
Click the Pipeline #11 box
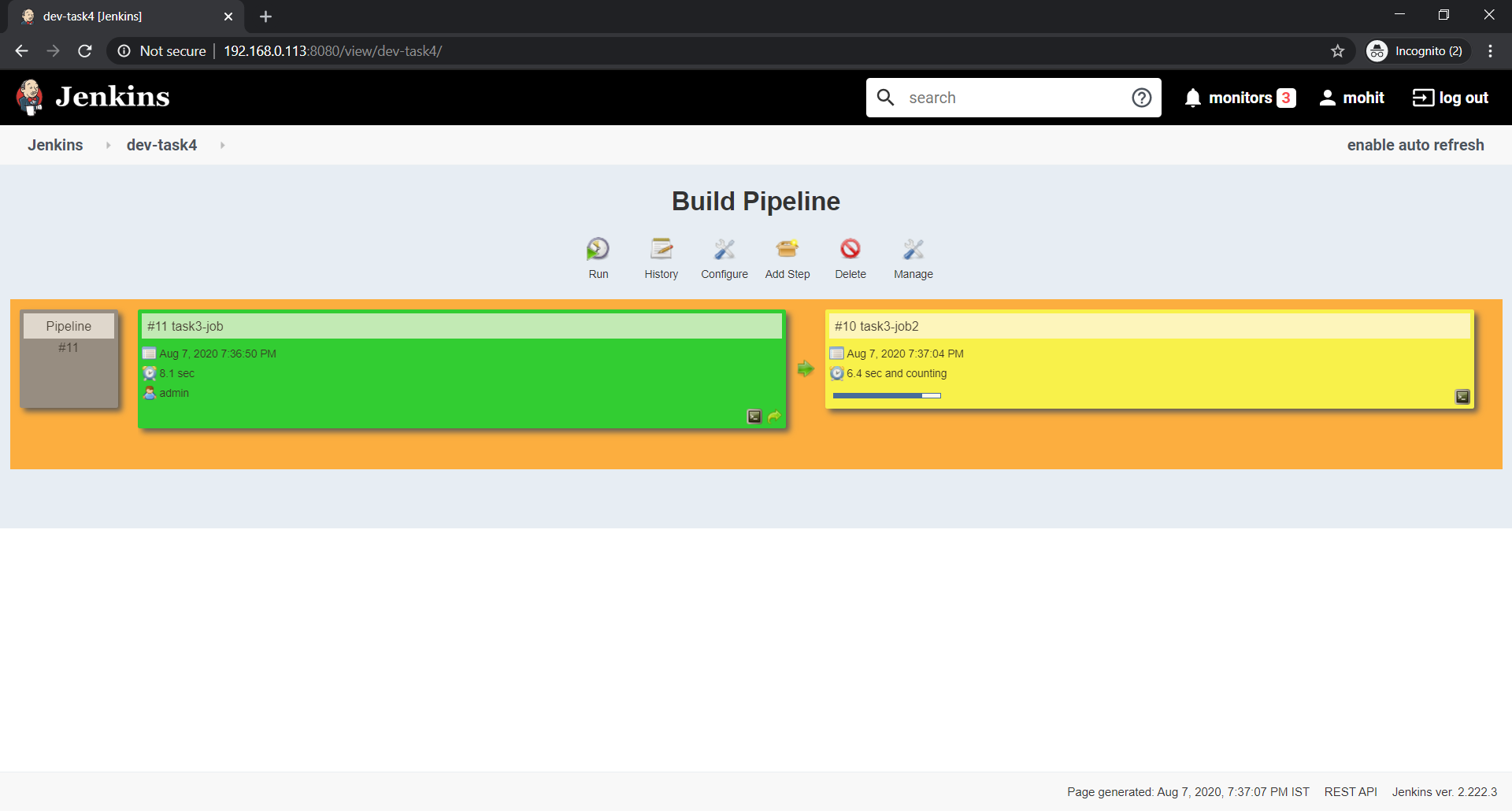pyautogui.click(x=69, y=359)
